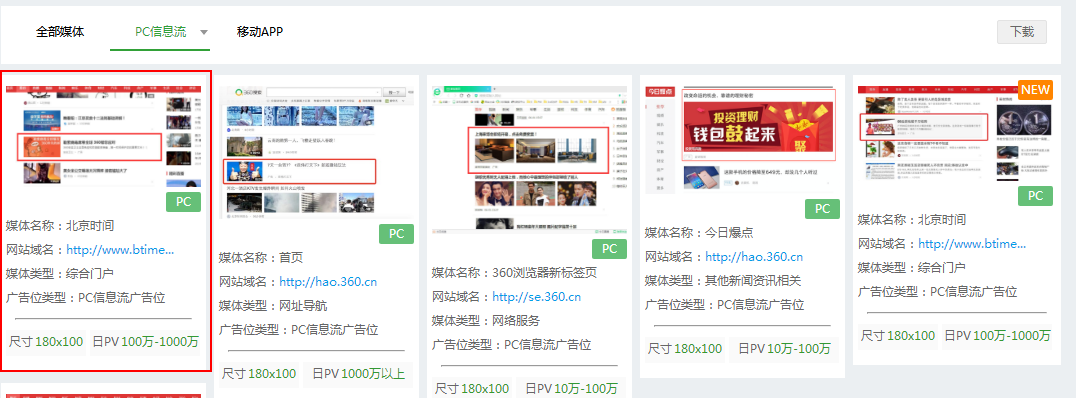The width and height of the screenshot is (1076, 398).
Task: Click the text 媒体名称：首页
Action: (x=261, y=257)
